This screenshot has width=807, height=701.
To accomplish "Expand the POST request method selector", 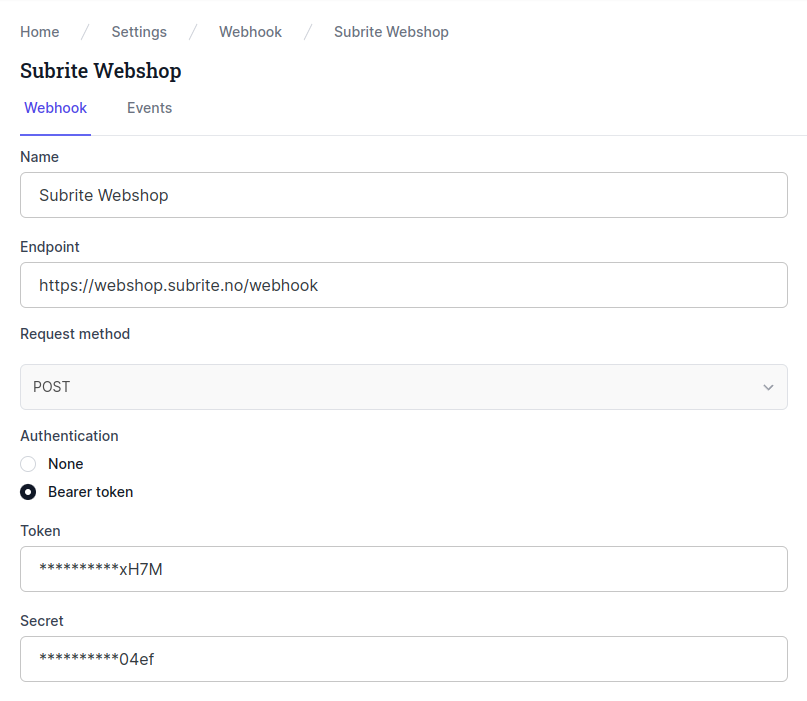I will click(x=403, y=387).
